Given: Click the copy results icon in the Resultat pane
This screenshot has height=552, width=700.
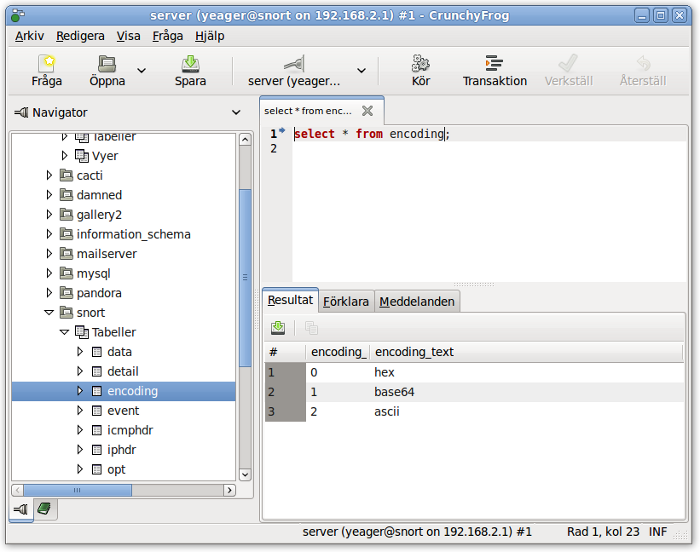Looking at the screenshot, I should [x=311, y=328].
